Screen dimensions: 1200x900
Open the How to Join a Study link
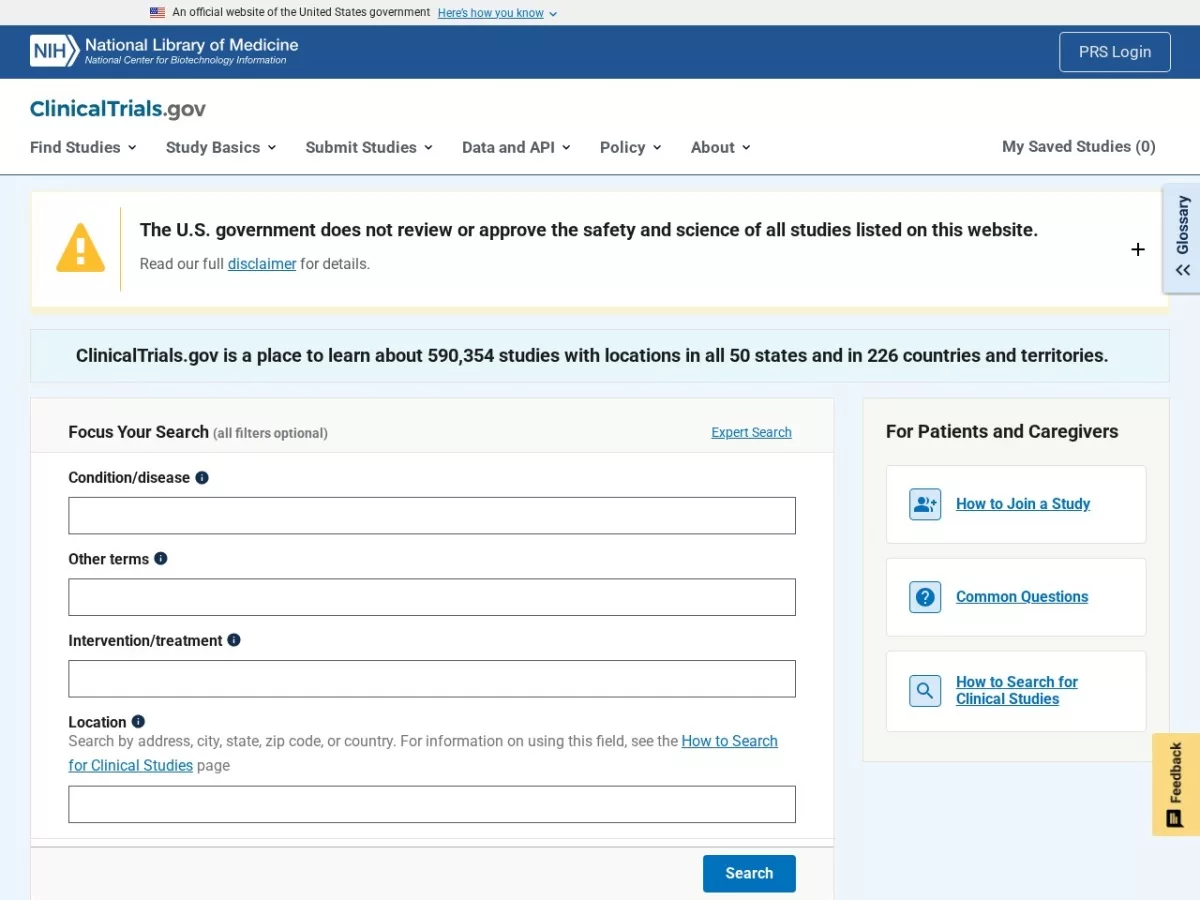point(1023,504)
